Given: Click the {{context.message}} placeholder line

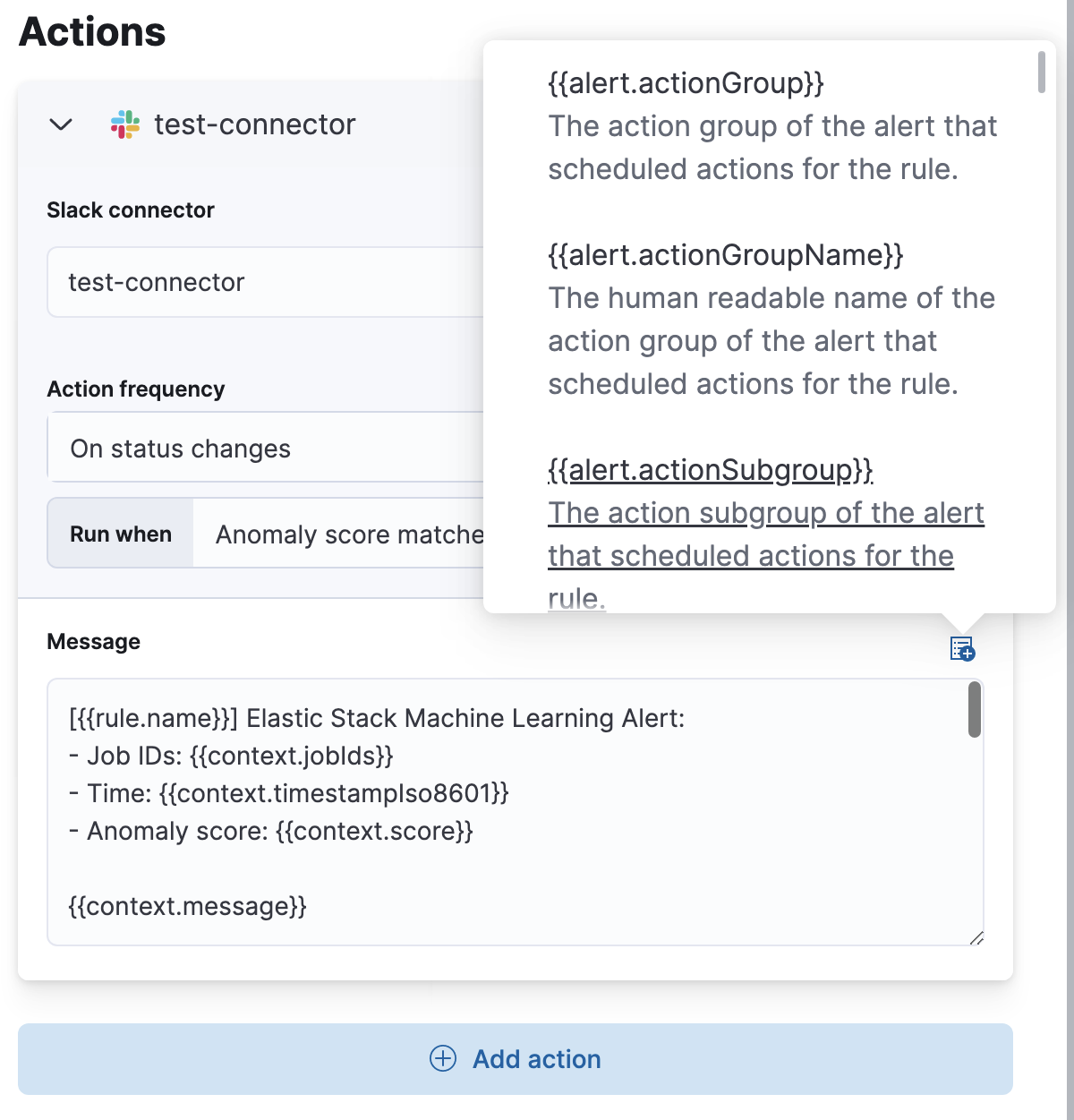Looking at the screenshot, I should [186, 906].
